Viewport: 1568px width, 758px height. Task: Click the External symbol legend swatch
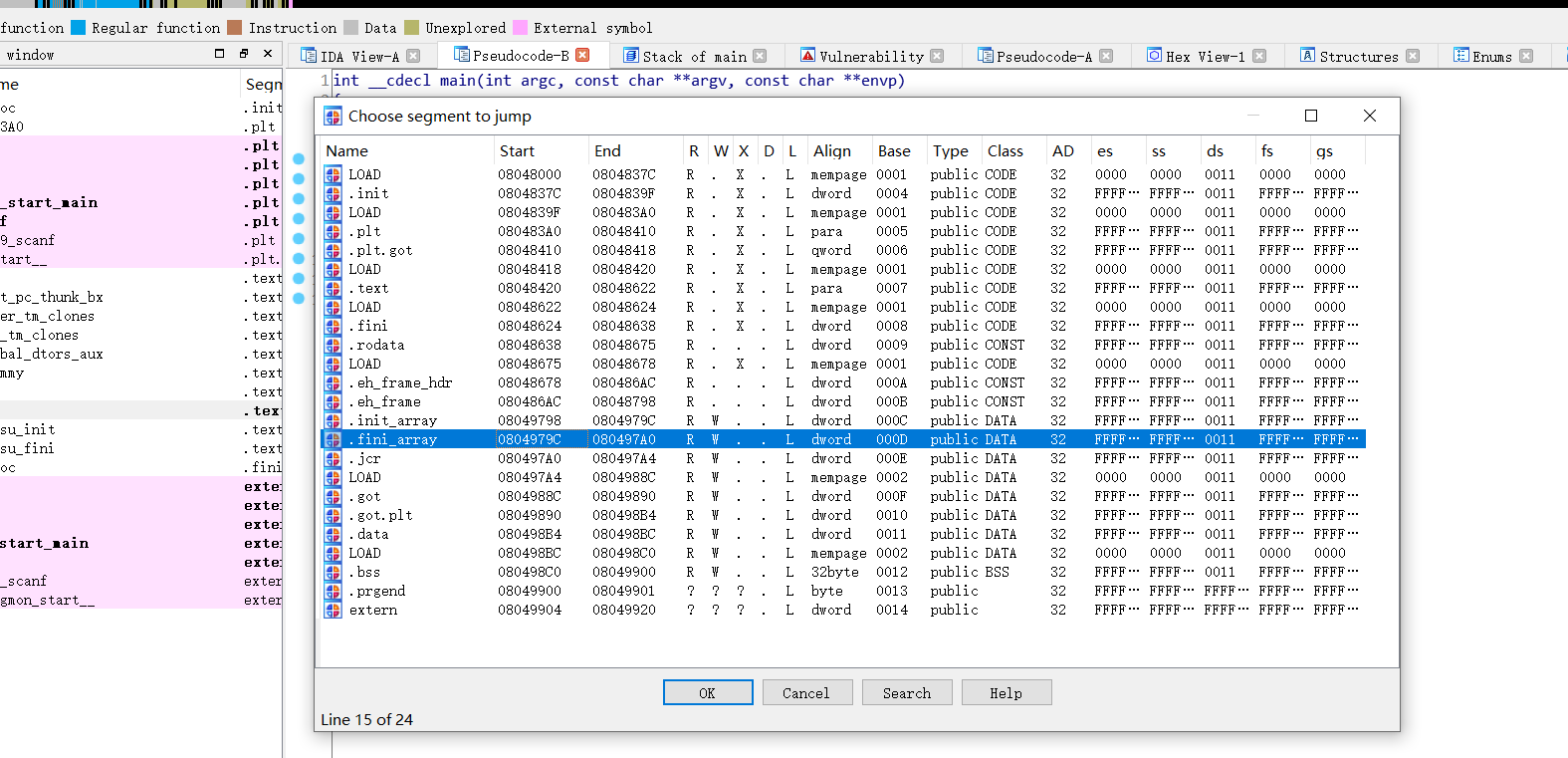(520, 28)
